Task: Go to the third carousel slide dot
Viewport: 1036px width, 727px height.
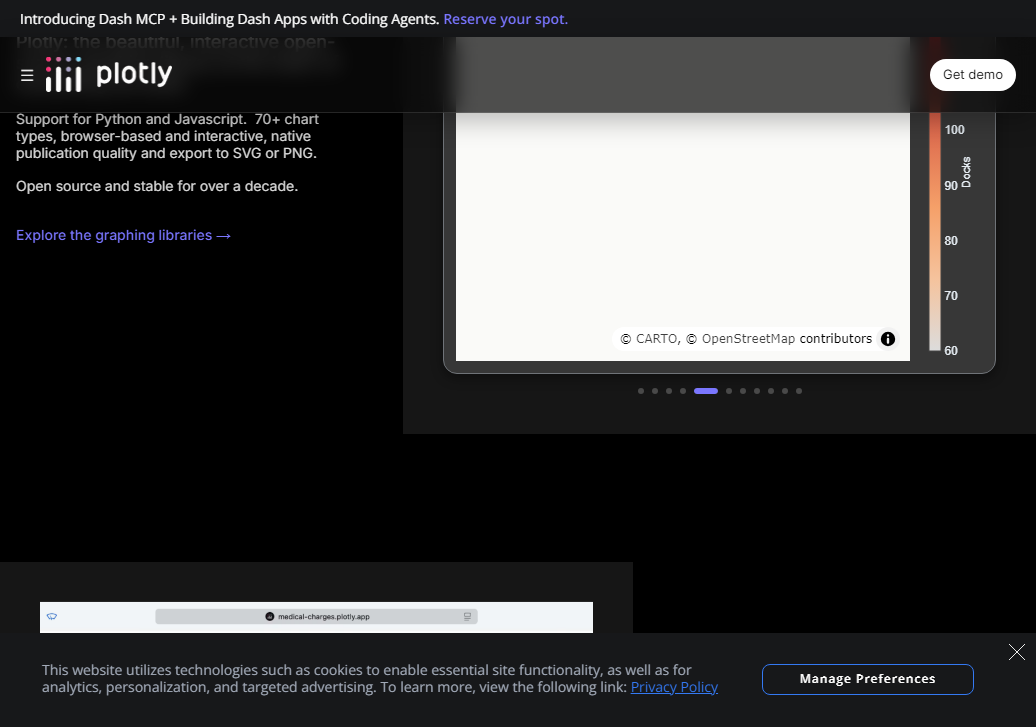Action: pyautogui.click(x=669, y=391)
